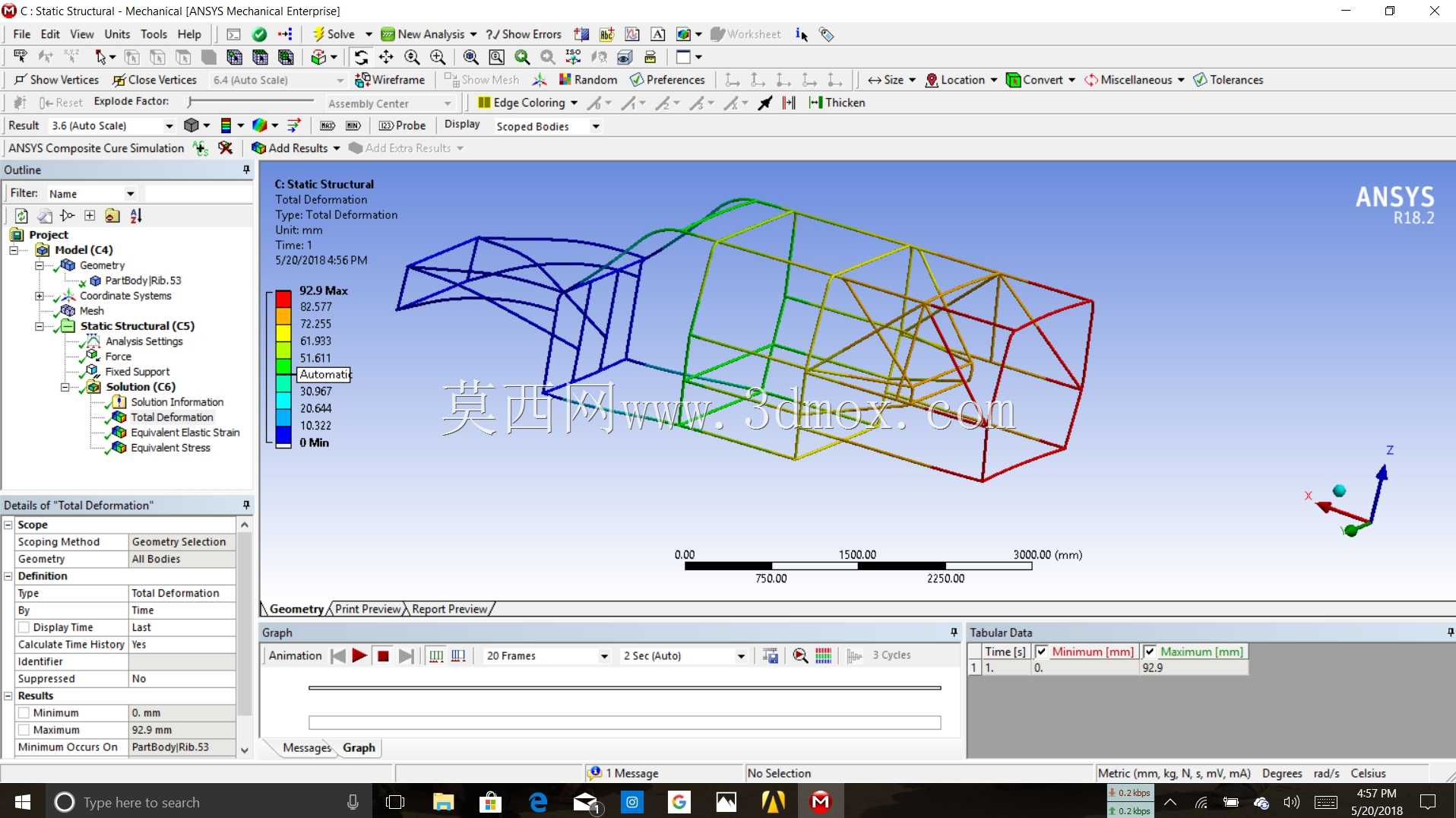The width and height of the screenshot is (1456, 818).
Task: Click the red X tool beside Composite Cure
Action: 226,148
